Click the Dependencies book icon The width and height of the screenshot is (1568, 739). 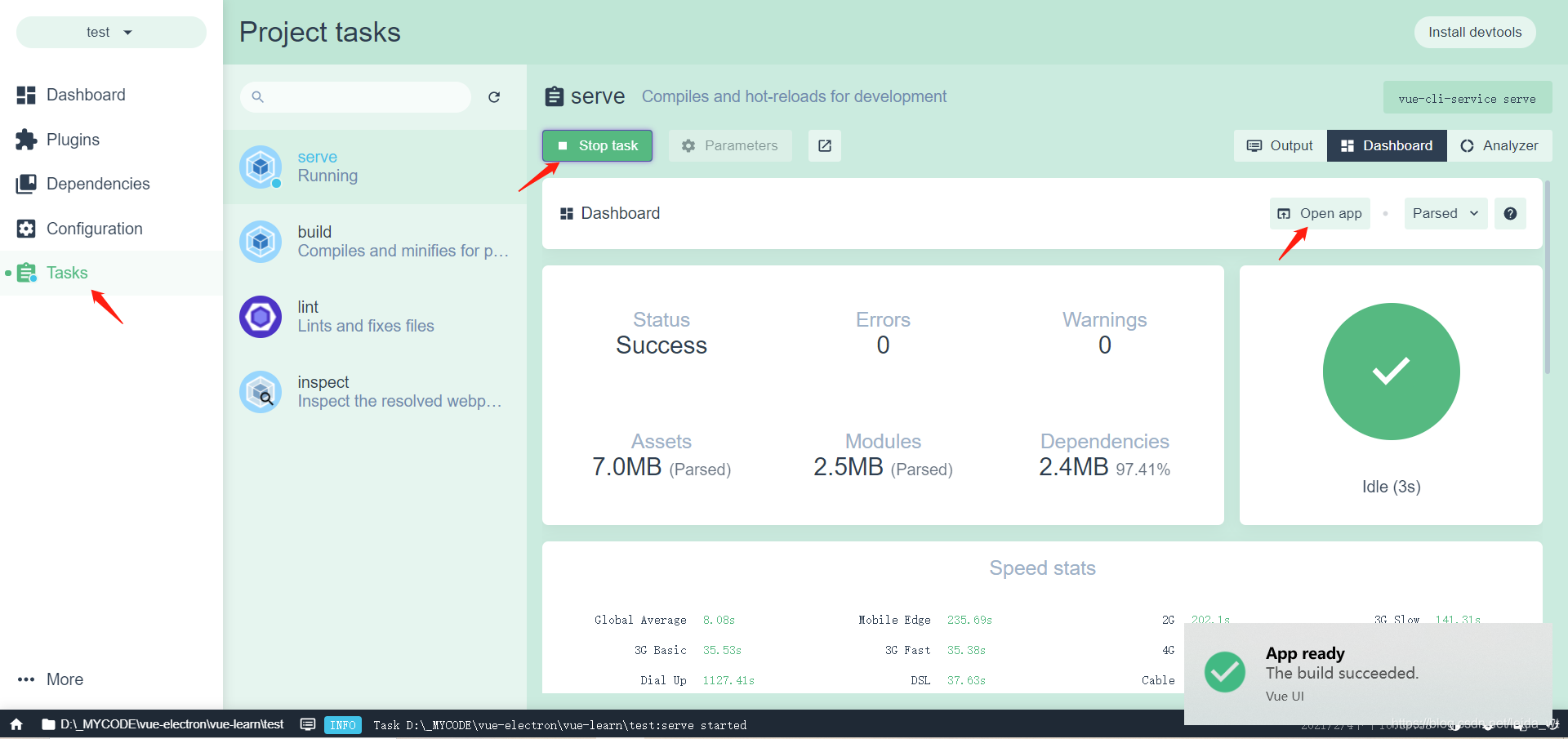click(x=26, y=184)
